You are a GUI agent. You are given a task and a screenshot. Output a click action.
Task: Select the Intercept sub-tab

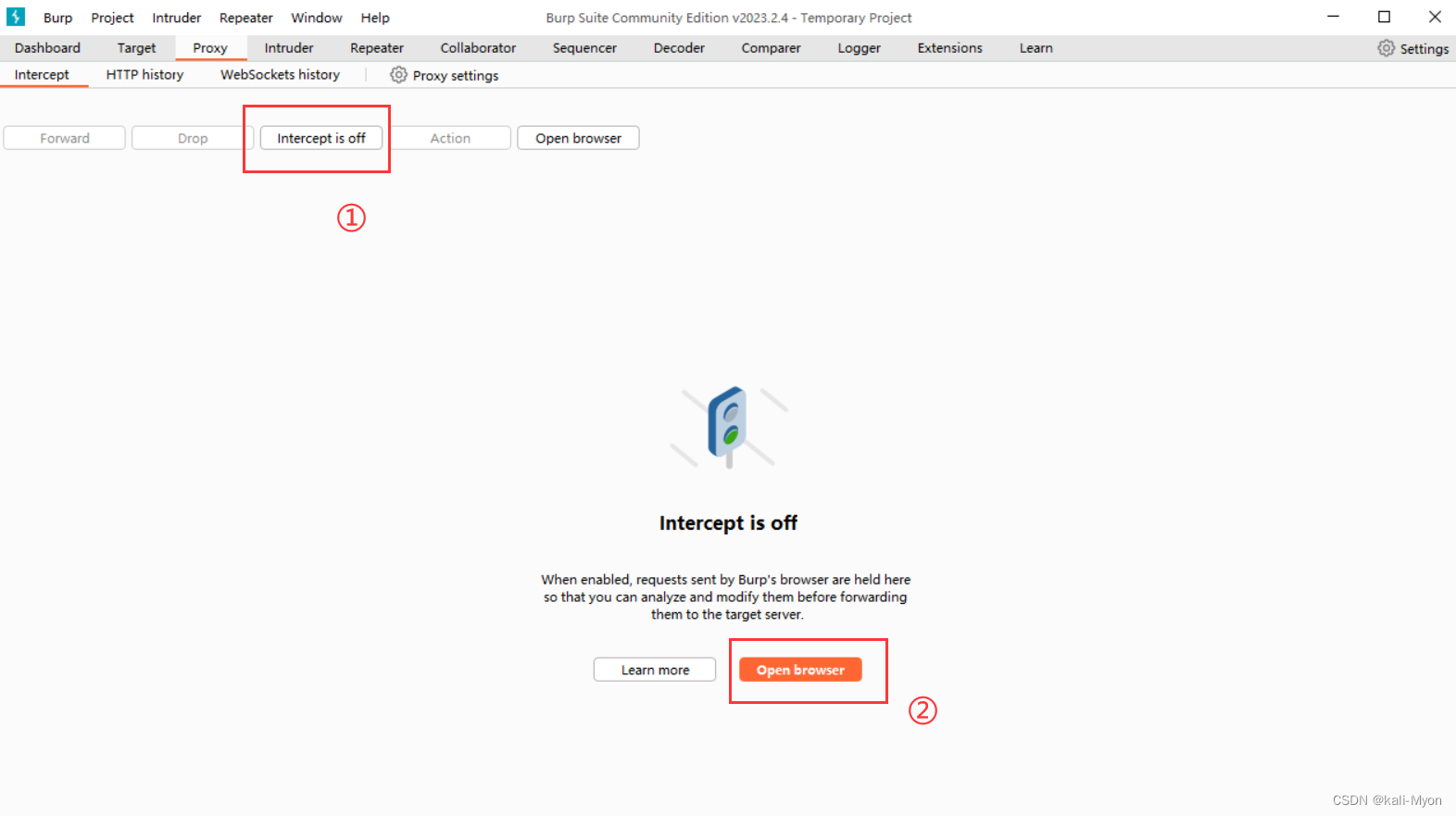pos(42,75)
